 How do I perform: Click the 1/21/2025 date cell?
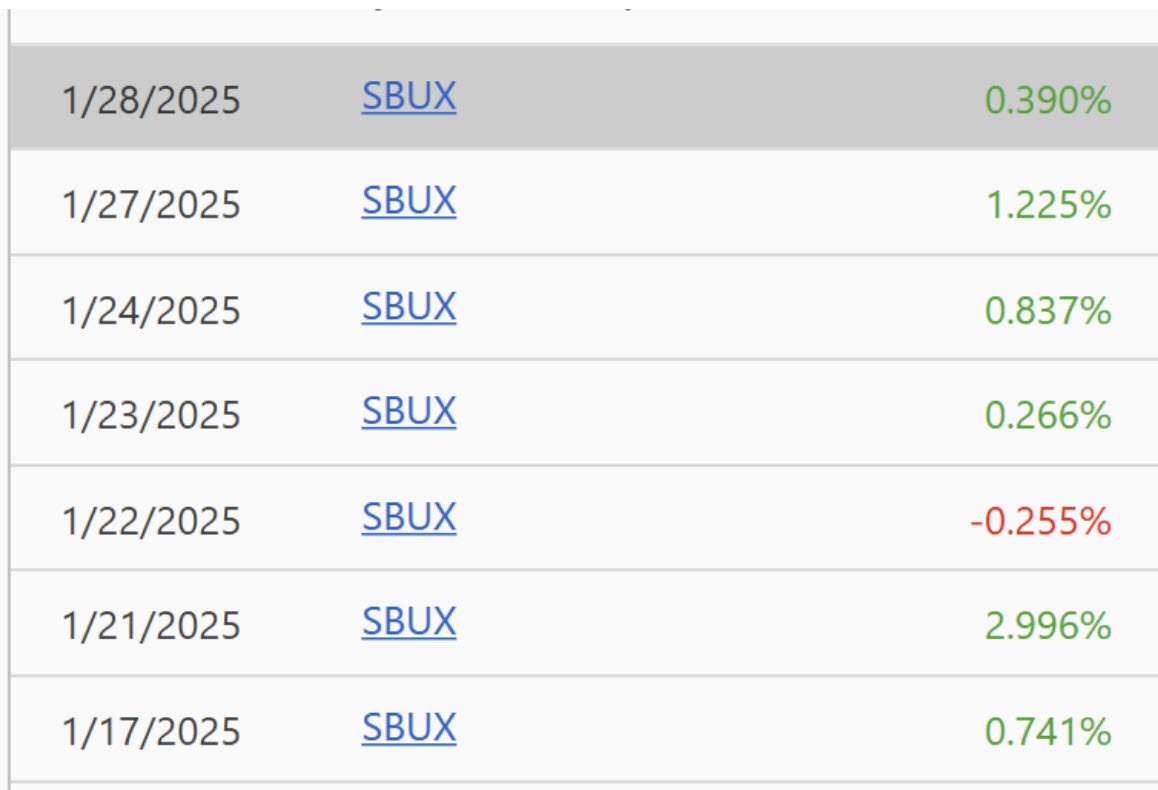[x=151, y=626]
